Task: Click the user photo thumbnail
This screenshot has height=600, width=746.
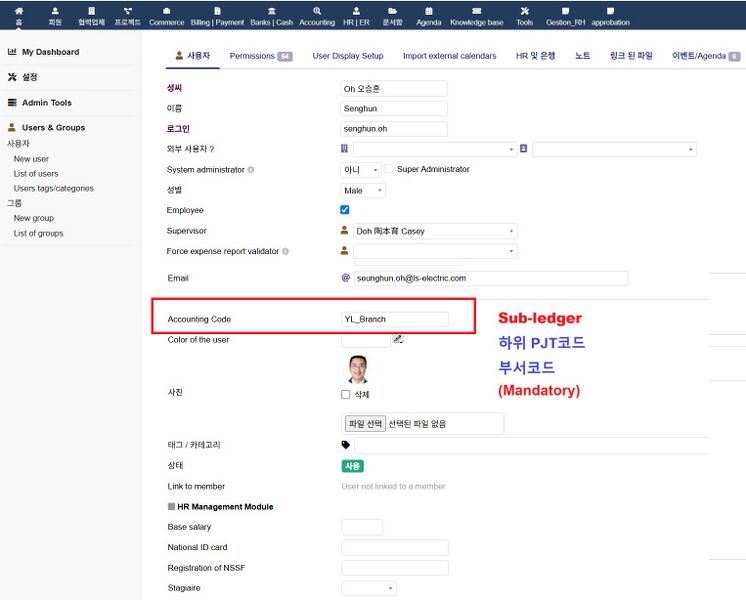Action: click(x=358, y=369)
